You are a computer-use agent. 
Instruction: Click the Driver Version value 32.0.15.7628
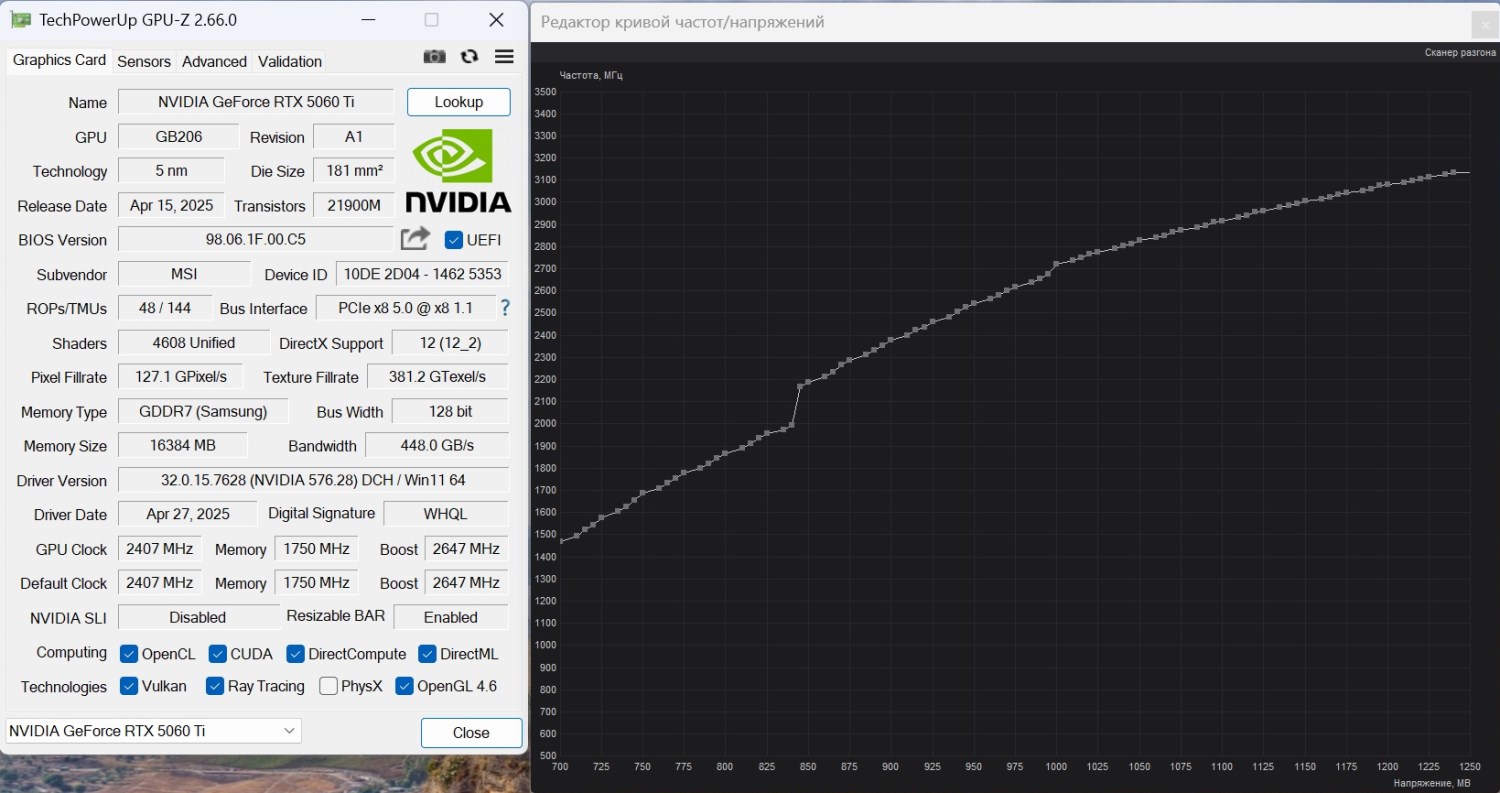(313, 480)
